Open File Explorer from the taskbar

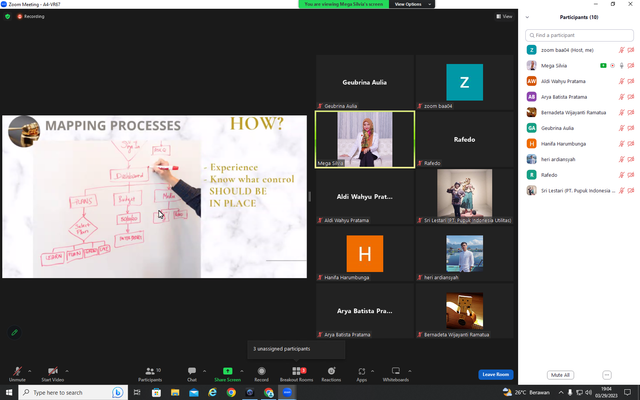[175, 392]
